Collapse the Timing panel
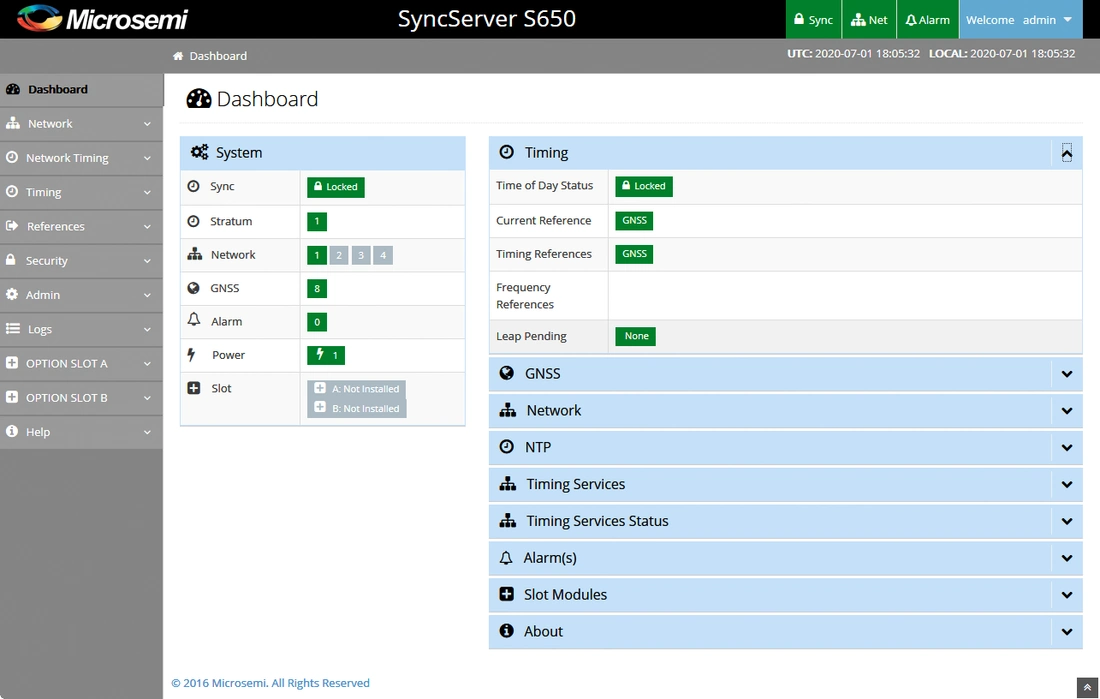Viewport: 1100px width, 699px height. pyautogui.click(x=1067, y=153)
